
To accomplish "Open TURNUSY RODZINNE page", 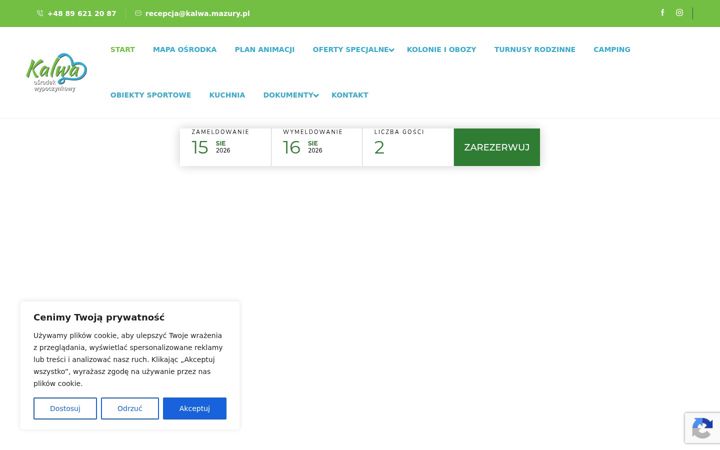I will click(534, 50).
